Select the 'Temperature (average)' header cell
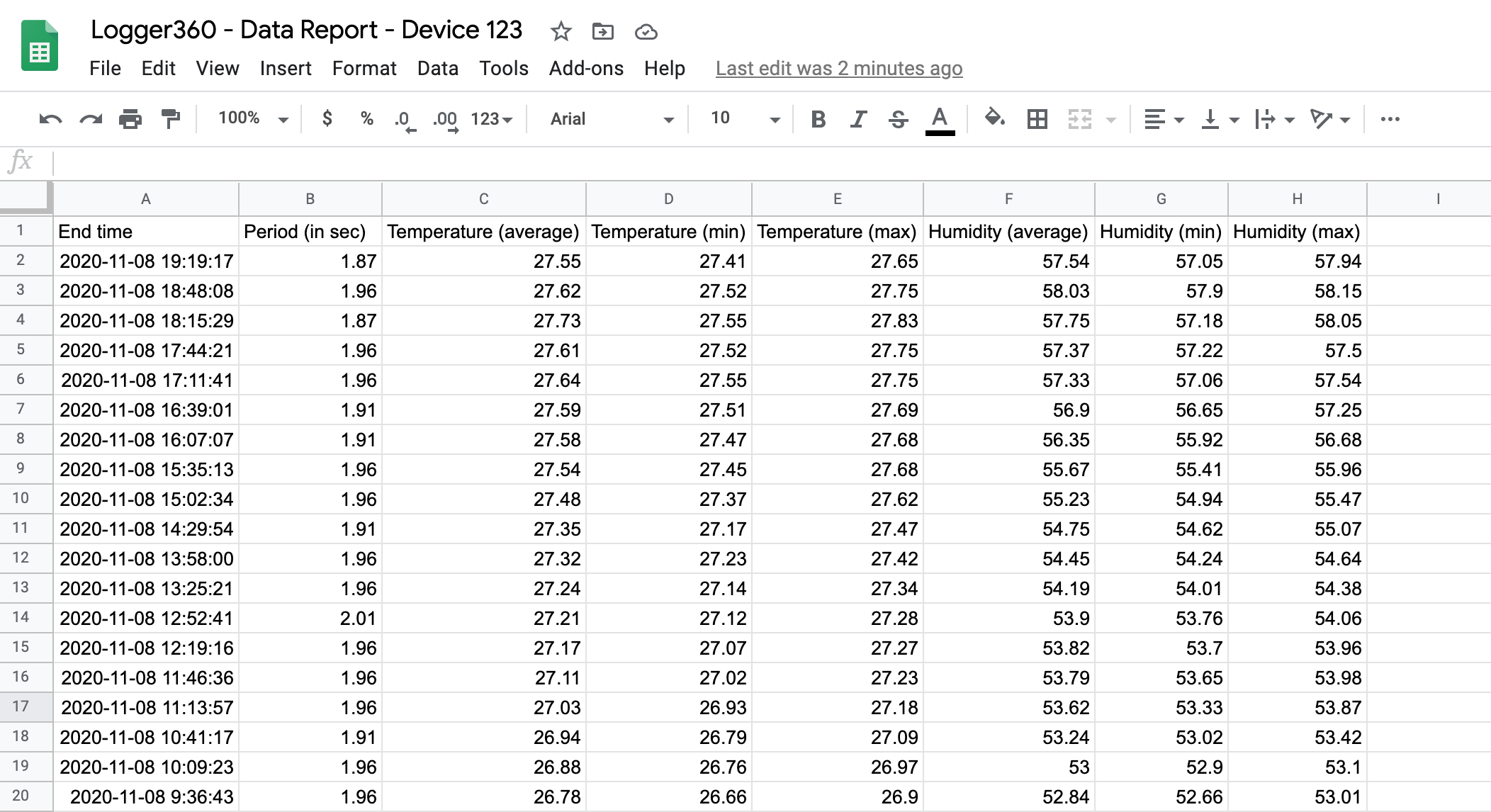The width and height of the screenshot is (1491, 812). coord(484,232)
